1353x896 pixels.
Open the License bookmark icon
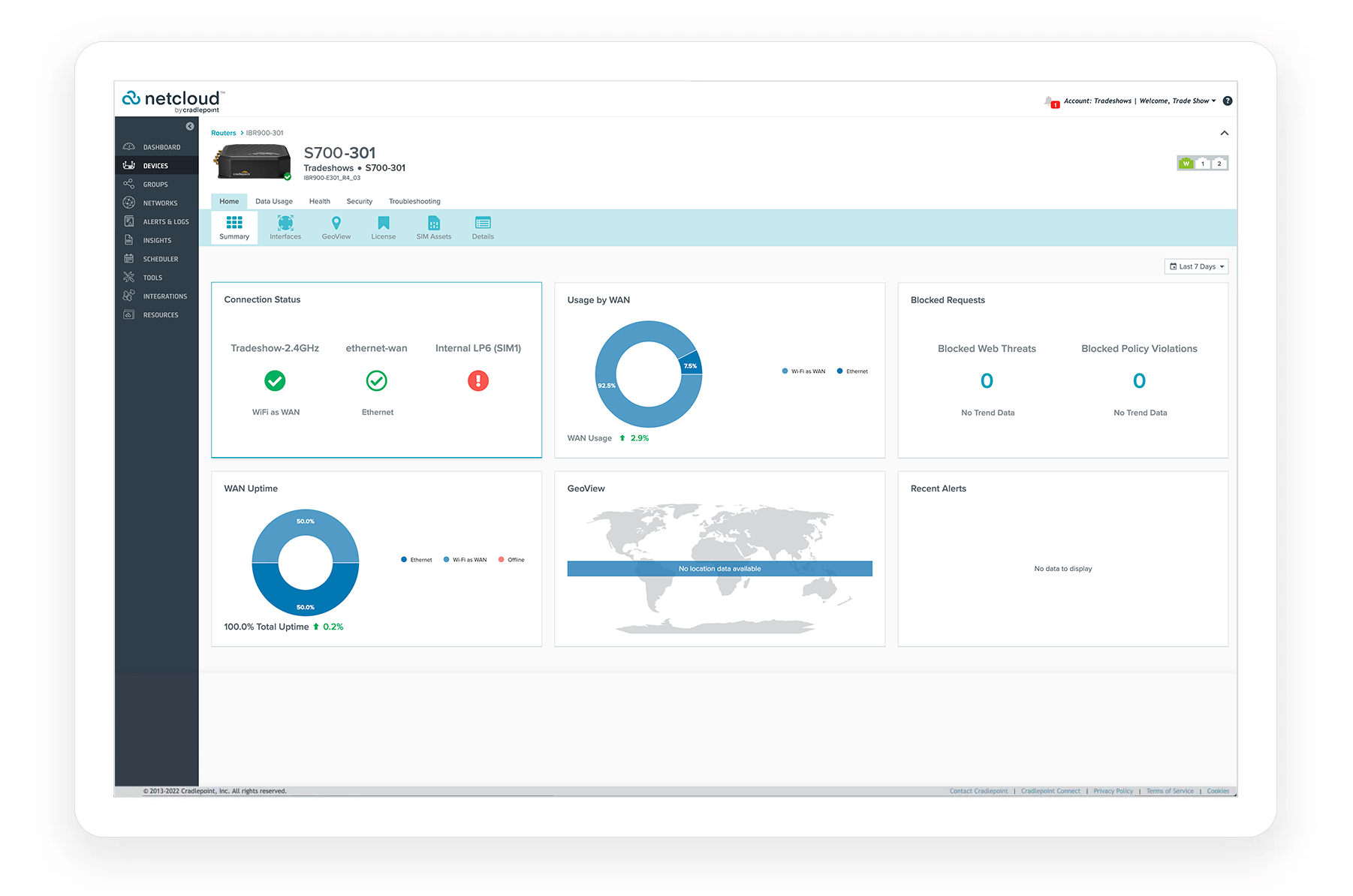[384, 222]
